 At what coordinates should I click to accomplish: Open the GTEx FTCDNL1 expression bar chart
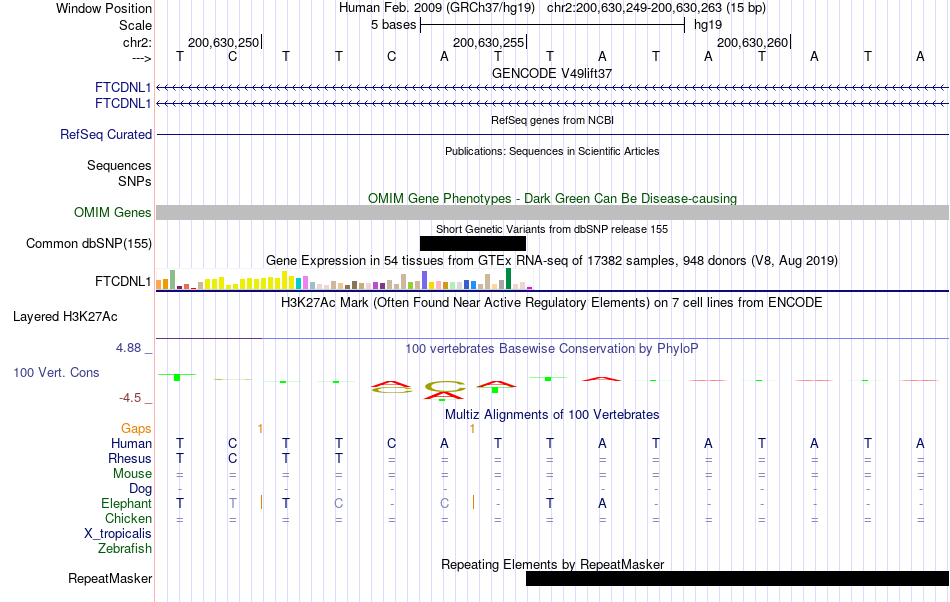click(344, 279)
